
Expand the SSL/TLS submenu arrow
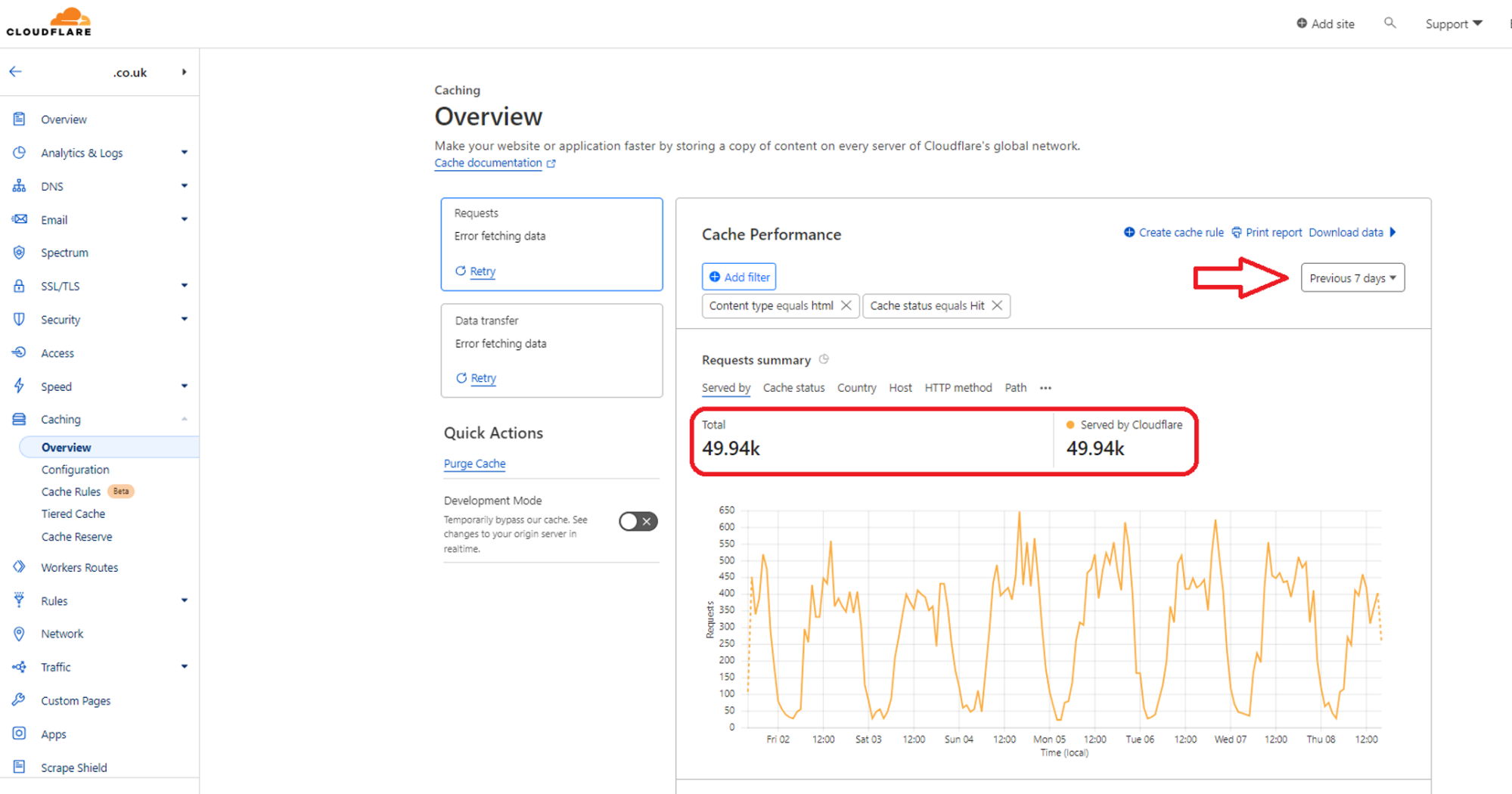184,286
